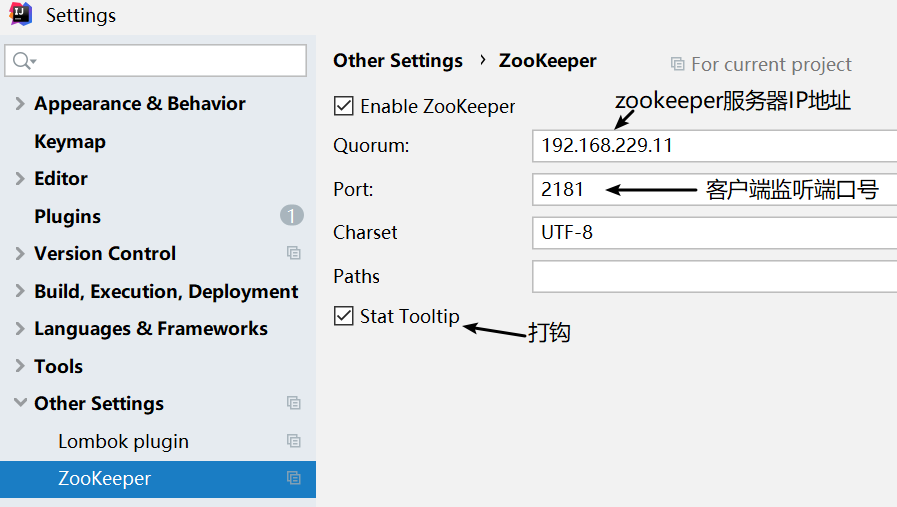
Task: Click the For current project icon
Action: [x=678, y=64]
